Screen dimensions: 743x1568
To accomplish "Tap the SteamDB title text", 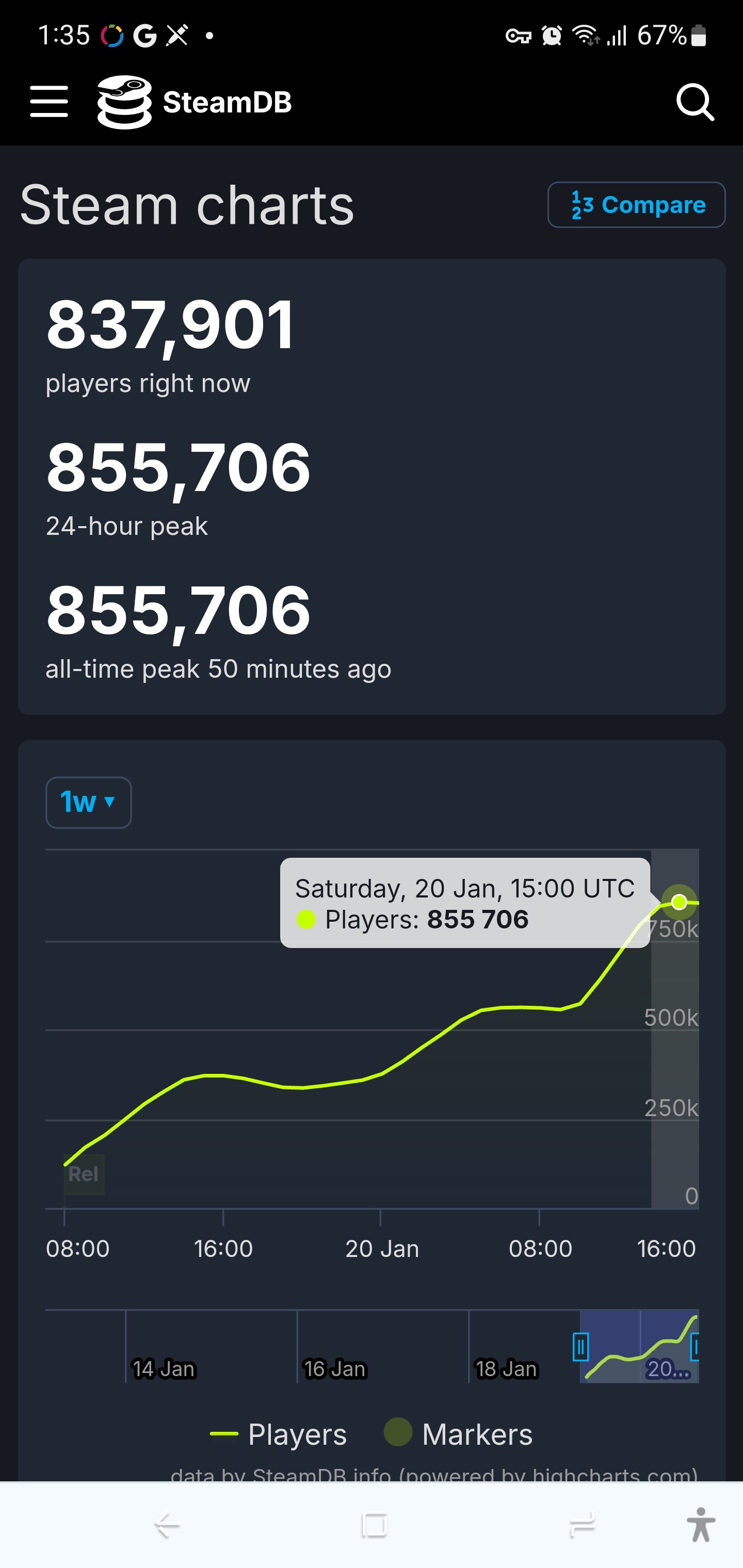I will pyautogui.click(x=227, y=102).
